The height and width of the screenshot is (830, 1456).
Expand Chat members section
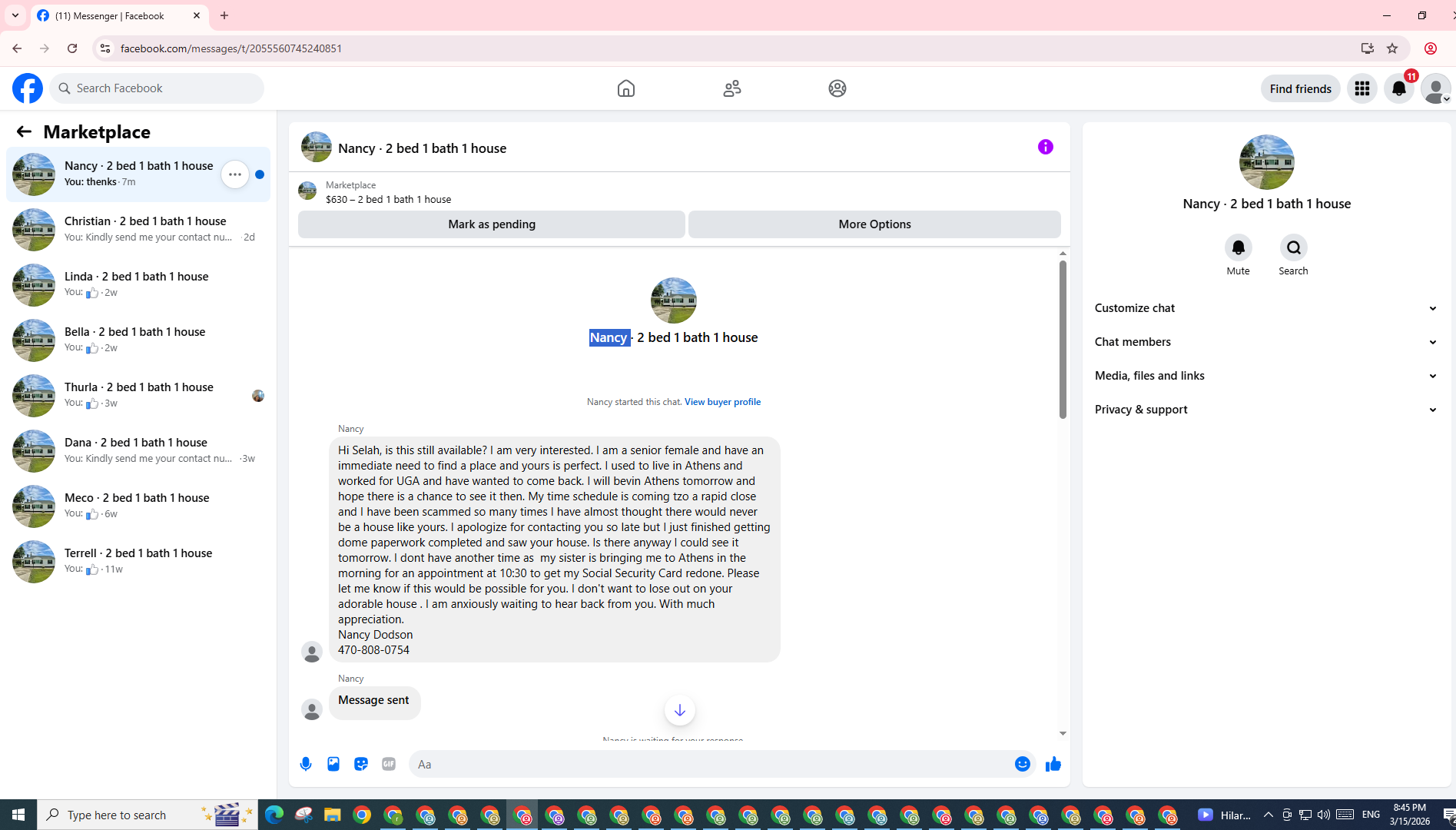(x=1267, y=342)
